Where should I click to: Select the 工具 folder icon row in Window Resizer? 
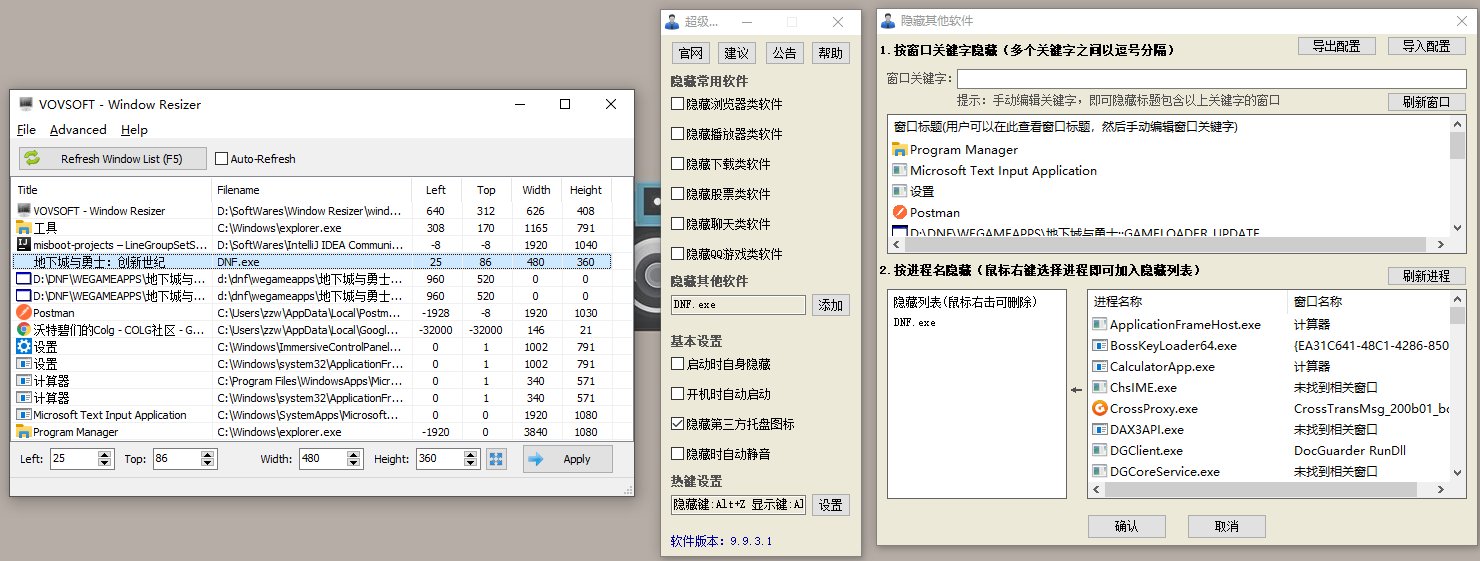coord(24,228)
